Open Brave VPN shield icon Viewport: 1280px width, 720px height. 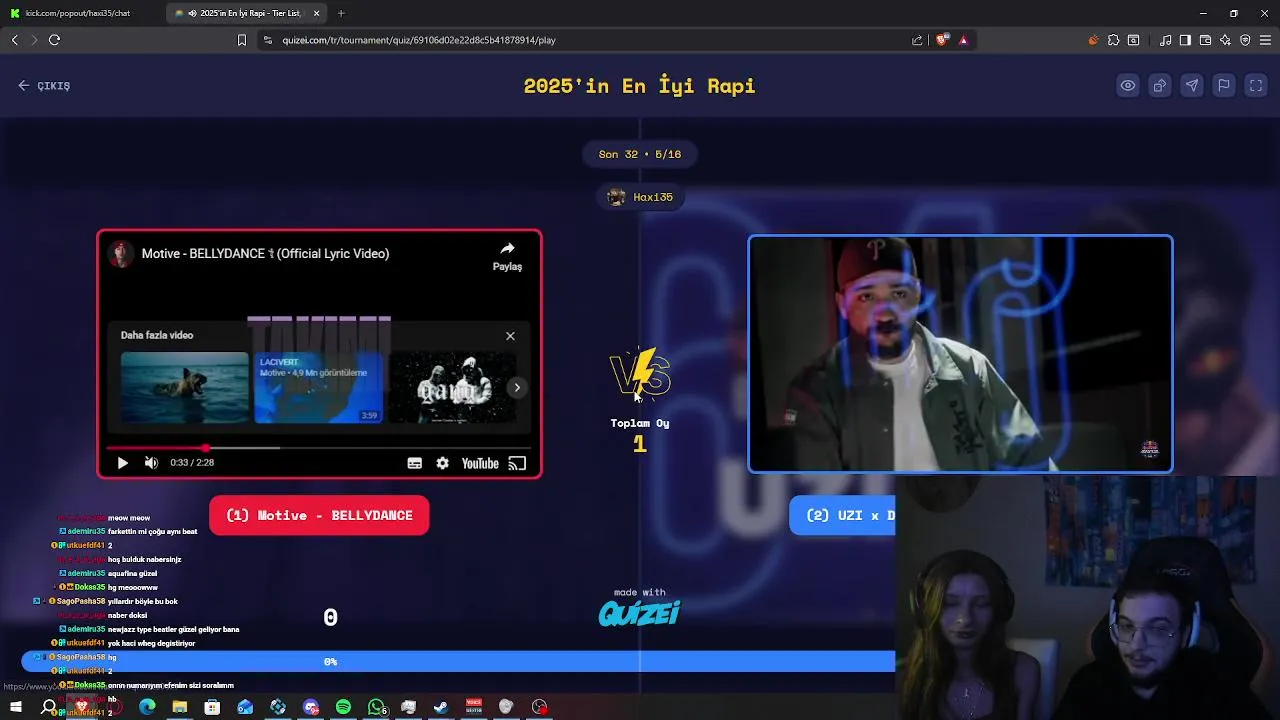click(x=1245, y=40)
